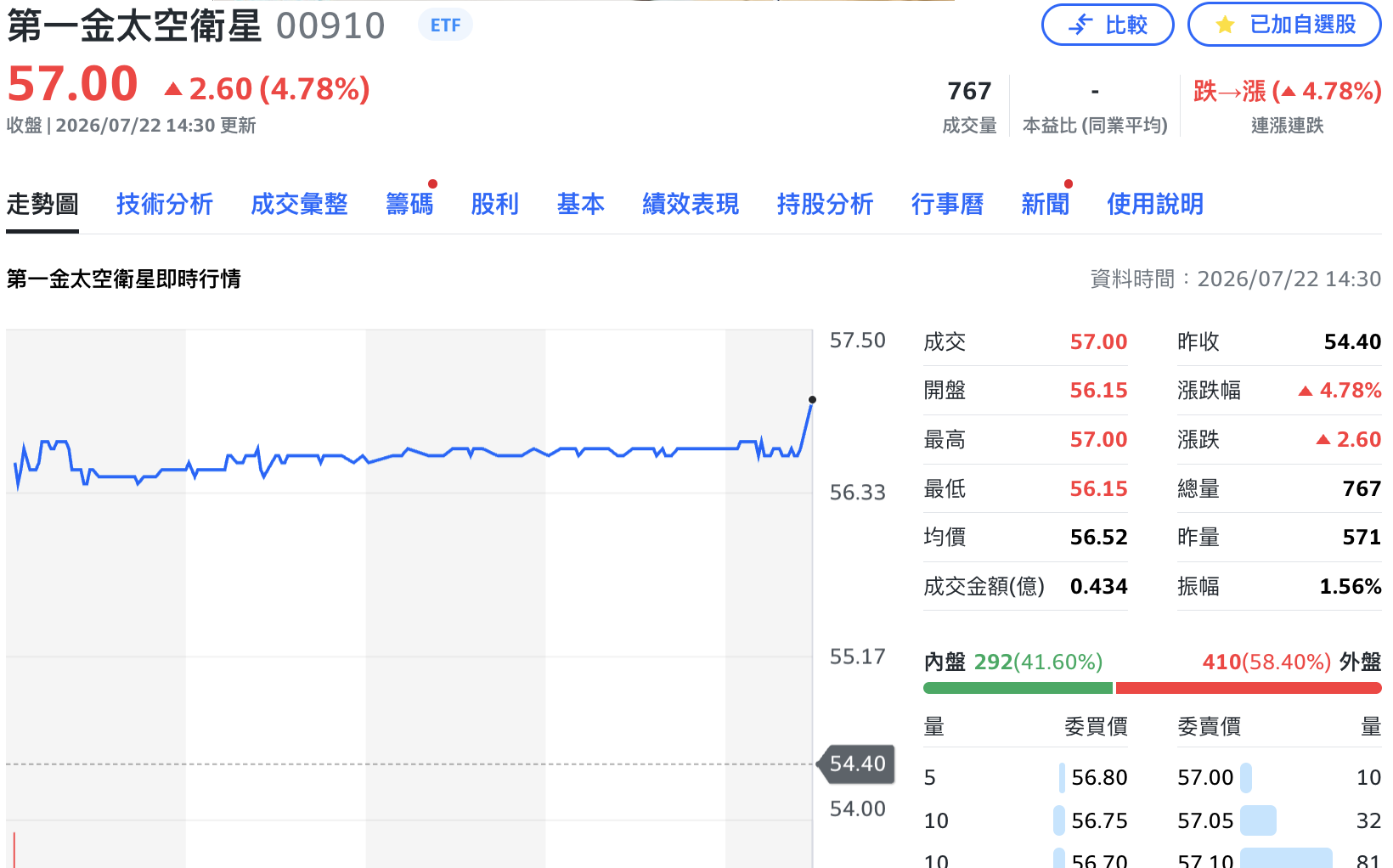The image size is (1393, 868).
Task: Click the chart's latest price endpoint dot
Action: tap(812, 399)
